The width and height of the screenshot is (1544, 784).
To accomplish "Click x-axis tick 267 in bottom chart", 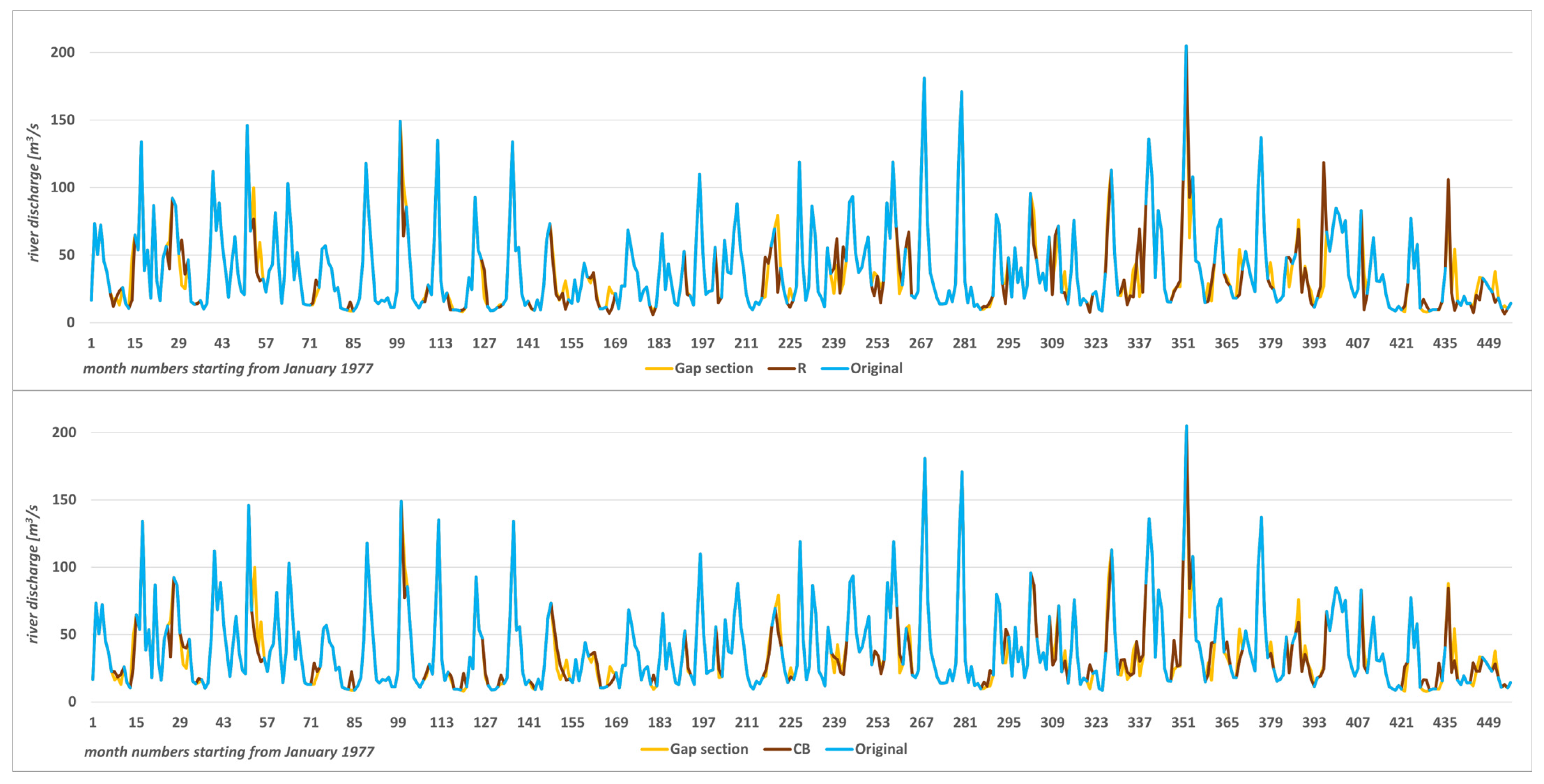I will [921, 723].
